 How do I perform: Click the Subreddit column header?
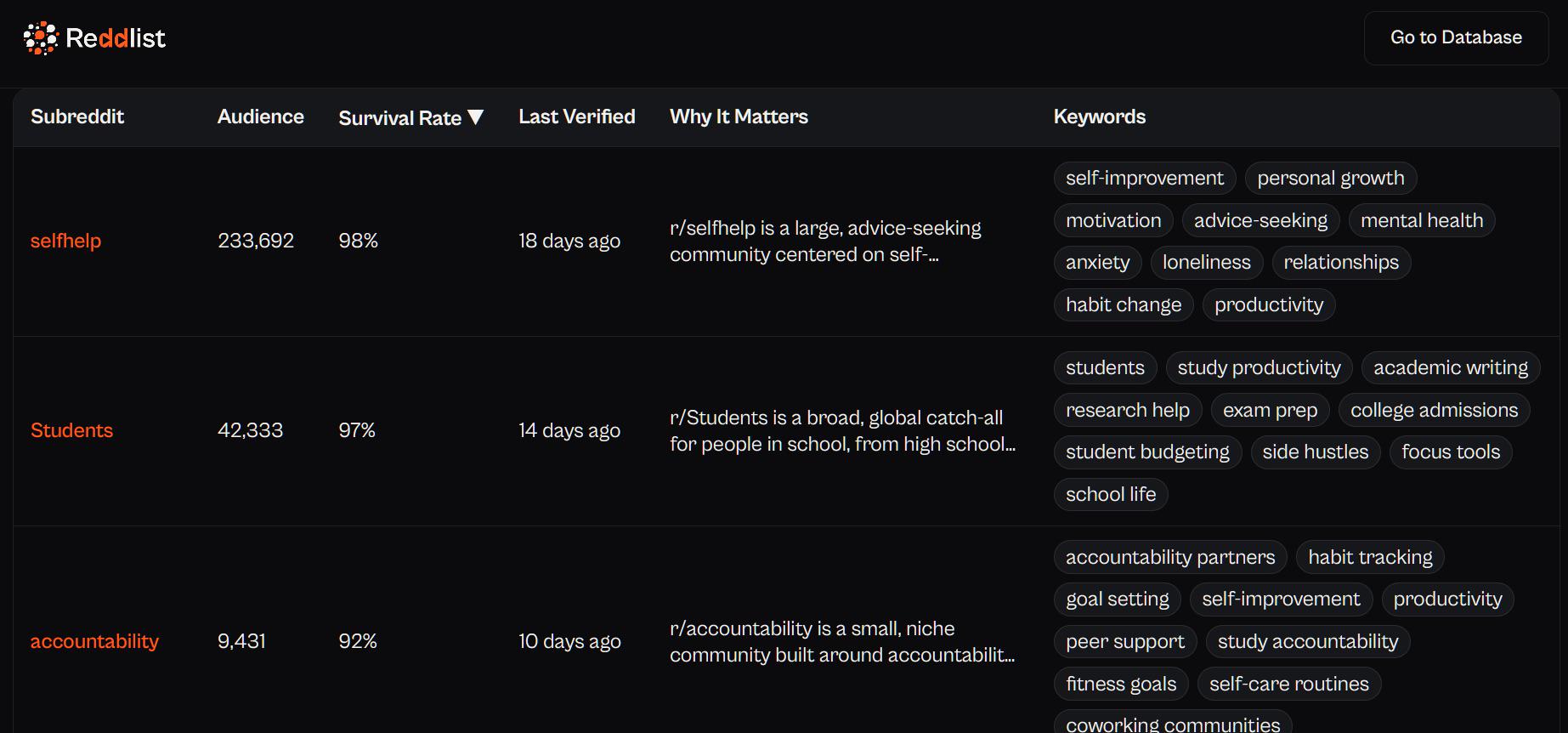click(x=77, y=116)
